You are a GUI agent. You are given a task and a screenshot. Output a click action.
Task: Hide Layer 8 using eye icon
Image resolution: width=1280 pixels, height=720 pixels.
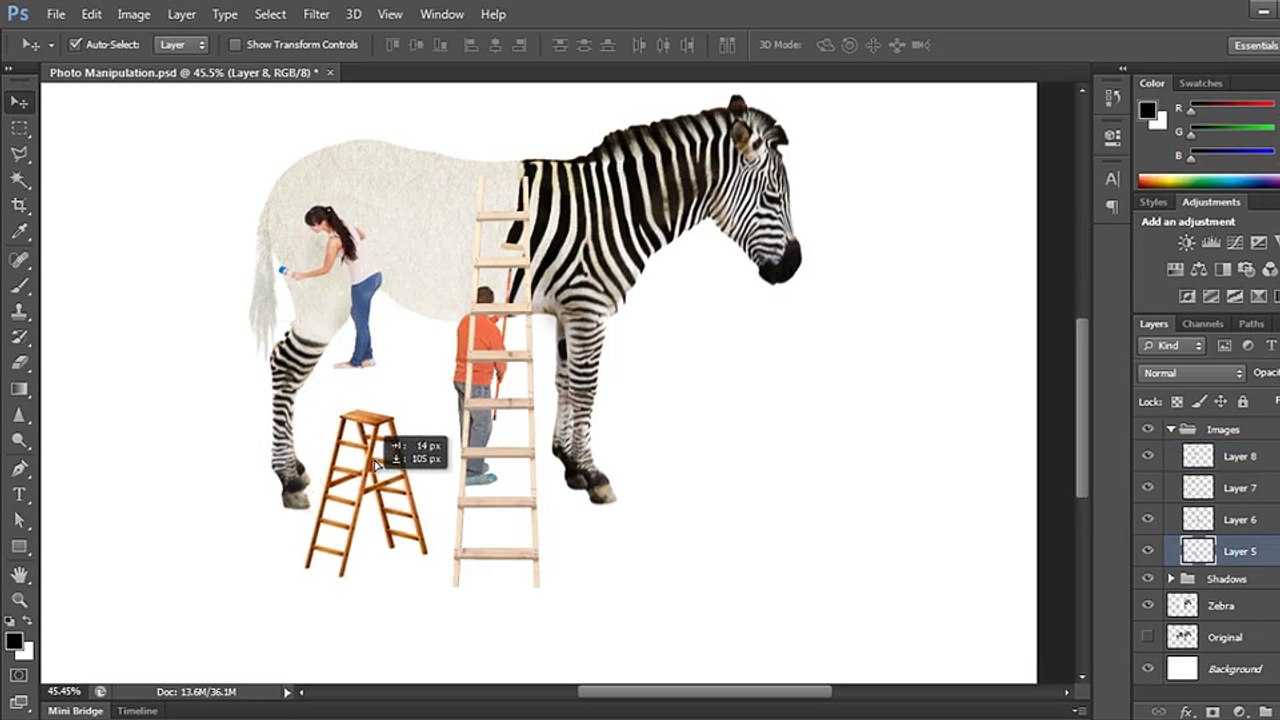point(1148,456)
